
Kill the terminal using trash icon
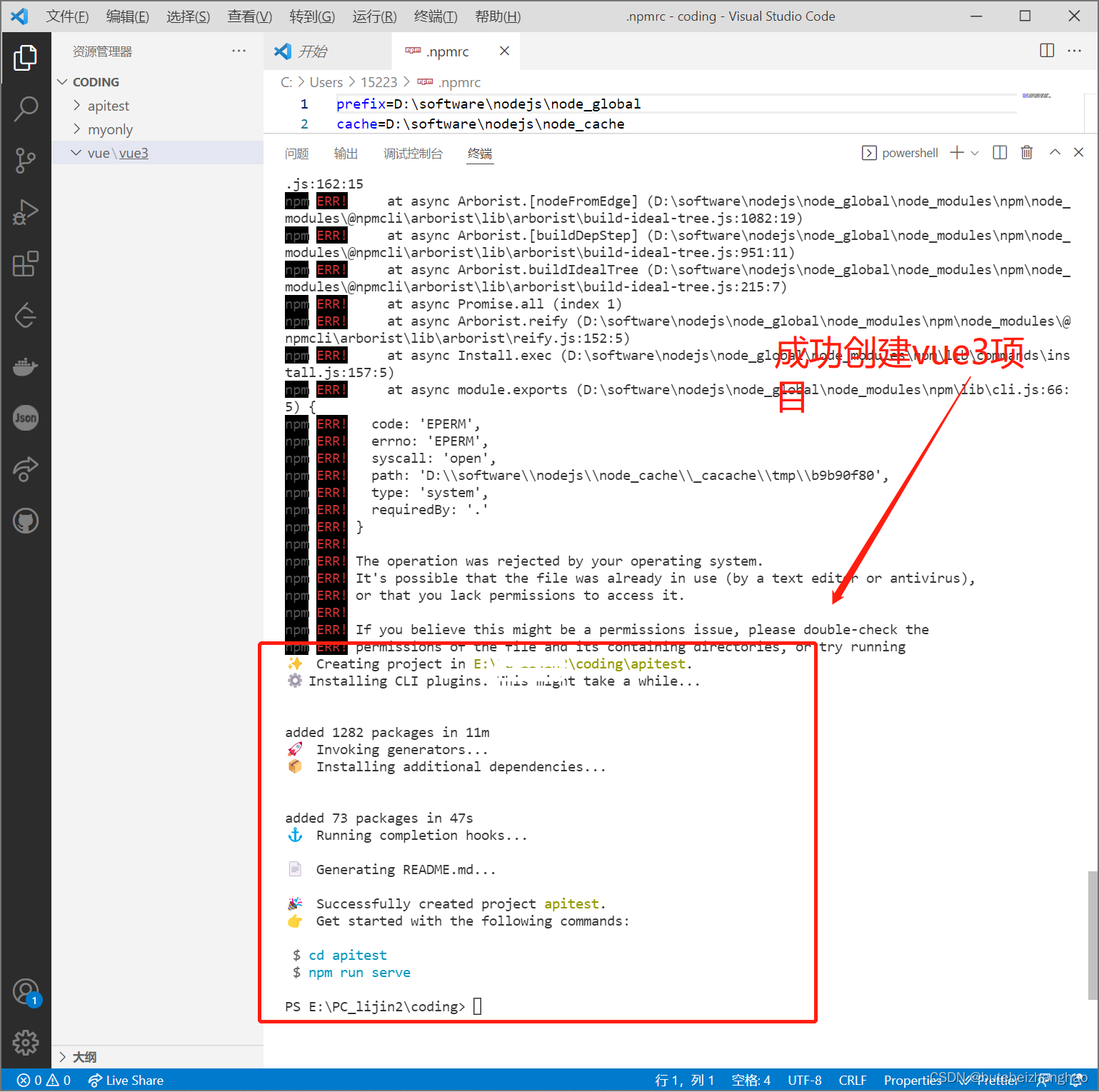pyautogui.click(x=1027, y=152)
